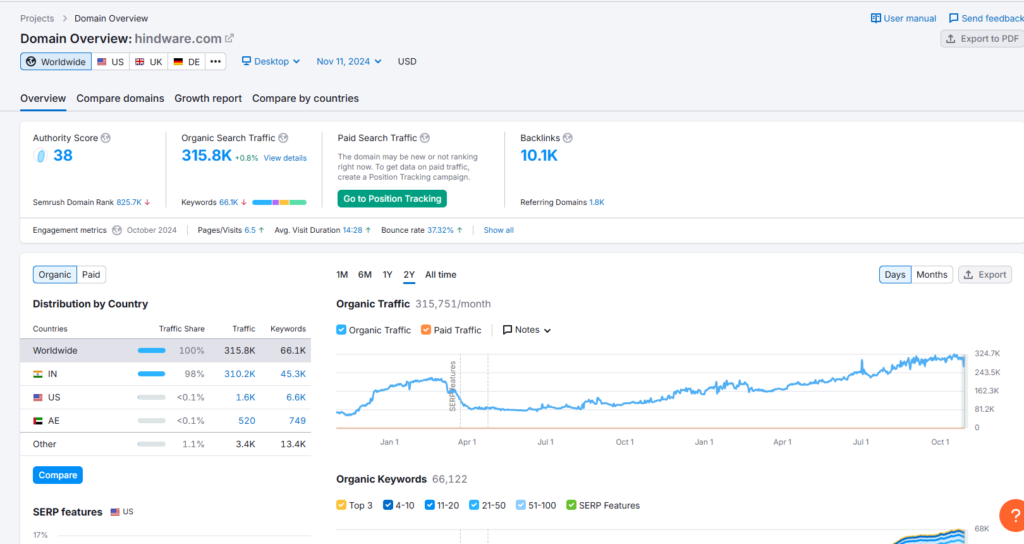Viewport: 1024px width, 544px height.
Task: Click US flag in country table
Action: (38, 398)
